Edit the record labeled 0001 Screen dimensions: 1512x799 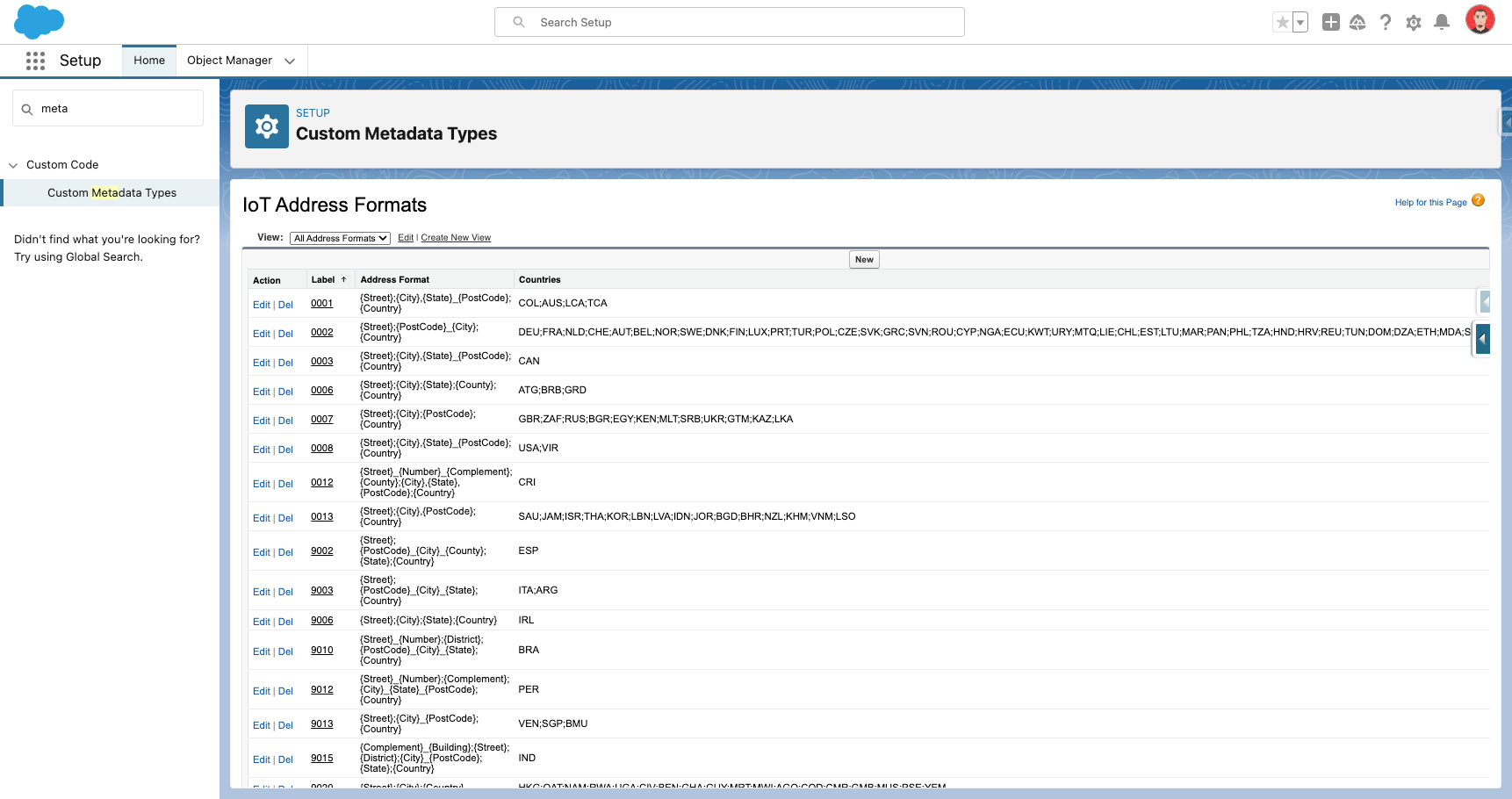262,305
